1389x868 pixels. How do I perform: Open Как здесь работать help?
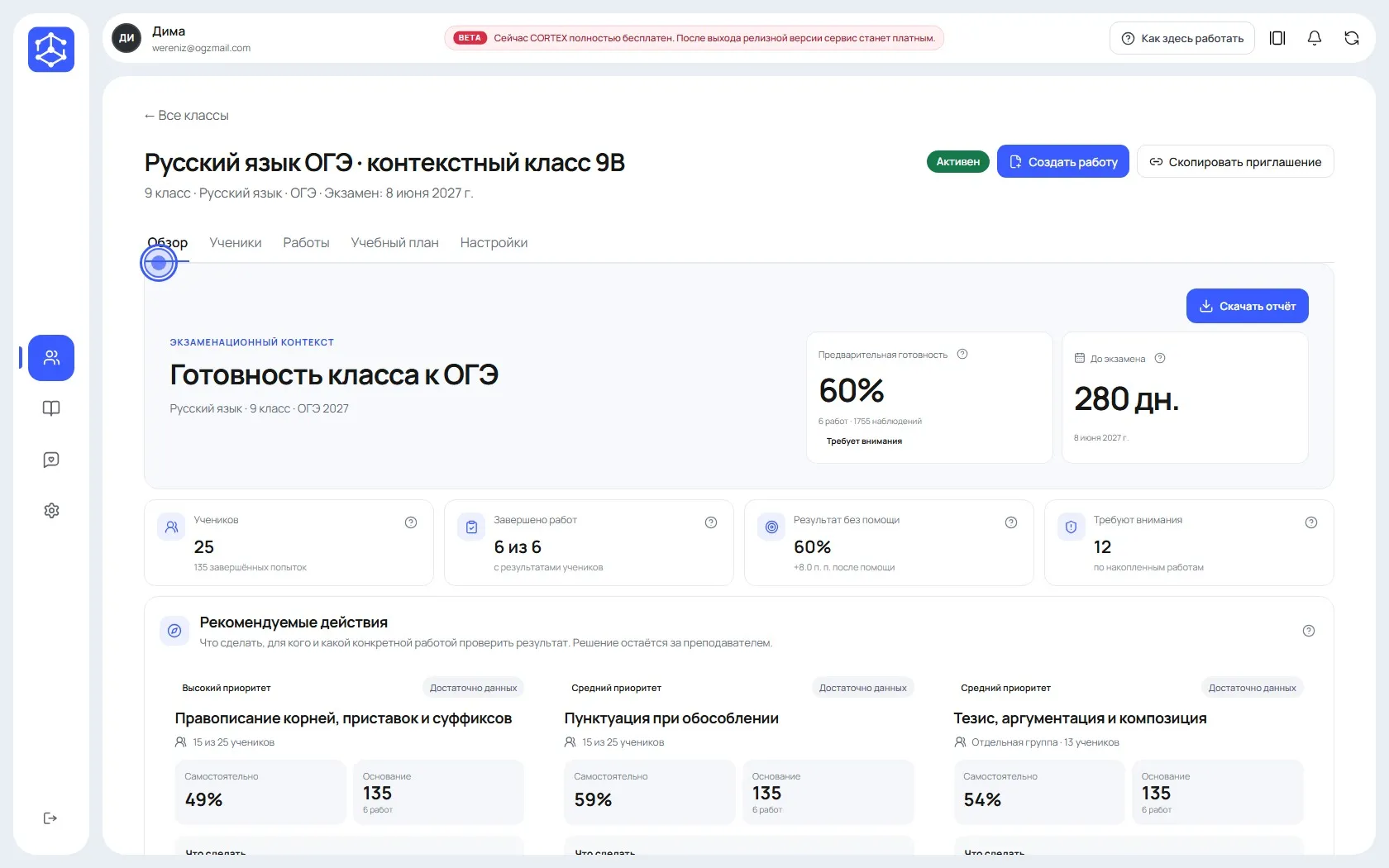tap(1182, 38)
